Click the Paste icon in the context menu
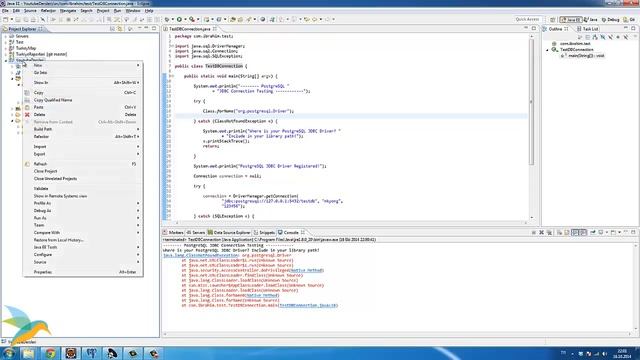The width and height of the screenshot is (640, 360). pos(27,107)
